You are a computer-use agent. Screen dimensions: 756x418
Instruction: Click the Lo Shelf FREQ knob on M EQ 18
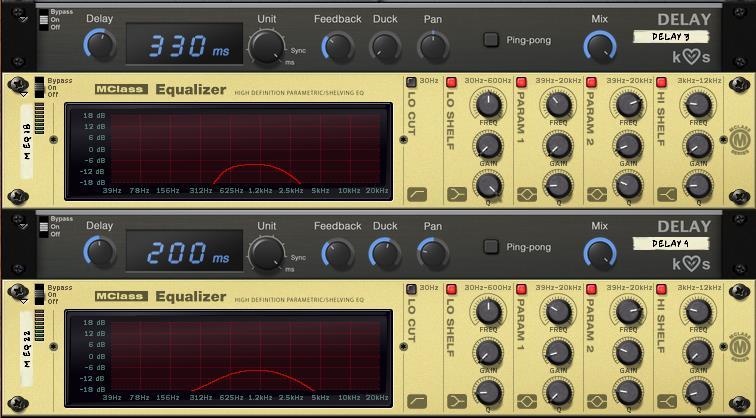pyautogui.click(x=488, y=104)
